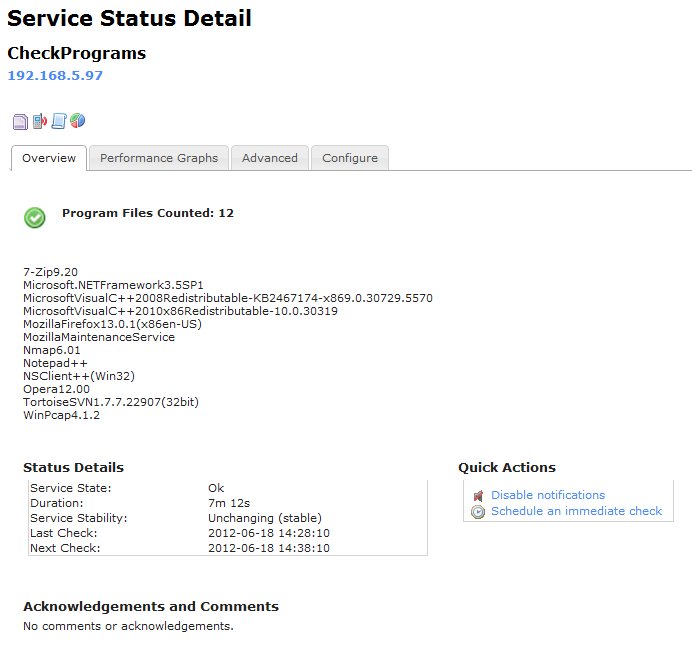The width and height of the screenshot is (692, 660).
Task: Click the TortoiseSVN1.7.7.22907(32bit) line
Action: coord(111,402)
